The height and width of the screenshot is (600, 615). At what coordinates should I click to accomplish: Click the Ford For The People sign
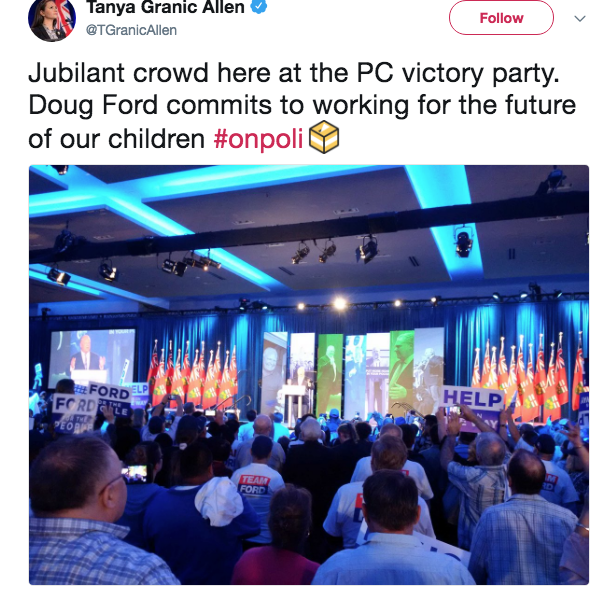pyautogui.click(x=75, y=413)
